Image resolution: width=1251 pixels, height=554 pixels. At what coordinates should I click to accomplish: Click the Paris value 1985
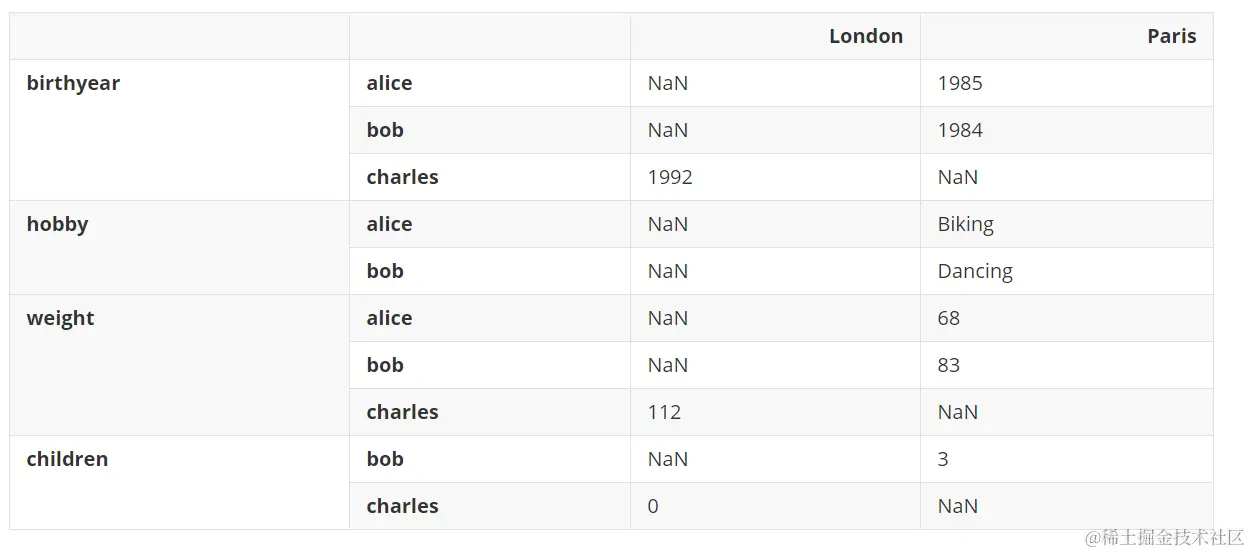pos(960,83)
